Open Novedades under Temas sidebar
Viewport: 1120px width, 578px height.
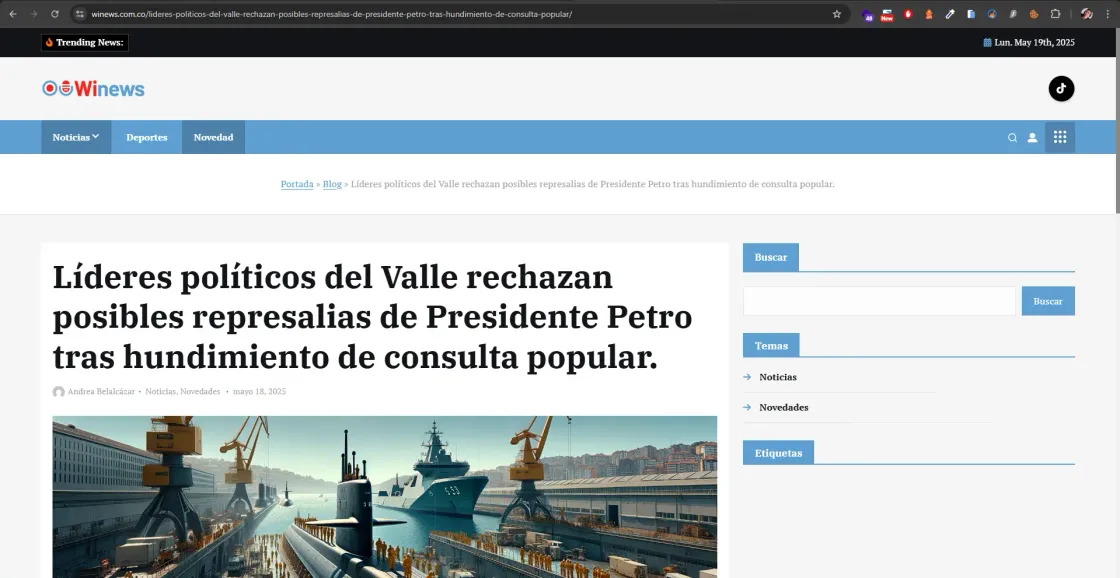(784, 407)
